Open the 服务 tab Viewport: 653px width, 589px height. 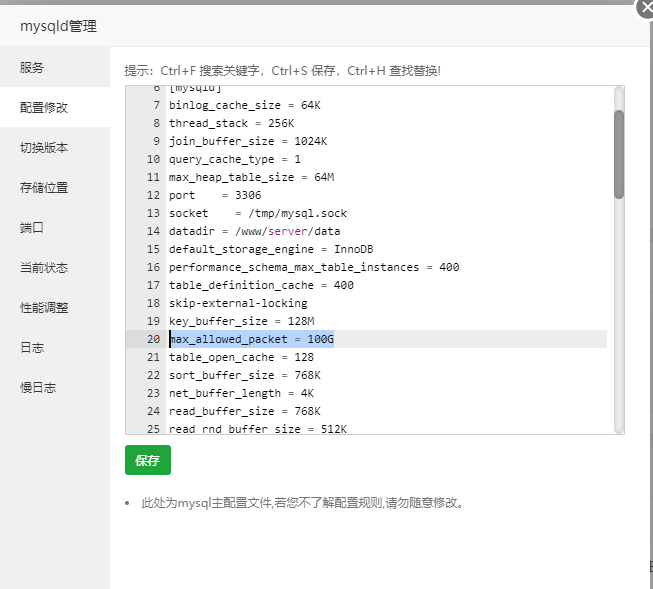(x=55, y=67)
